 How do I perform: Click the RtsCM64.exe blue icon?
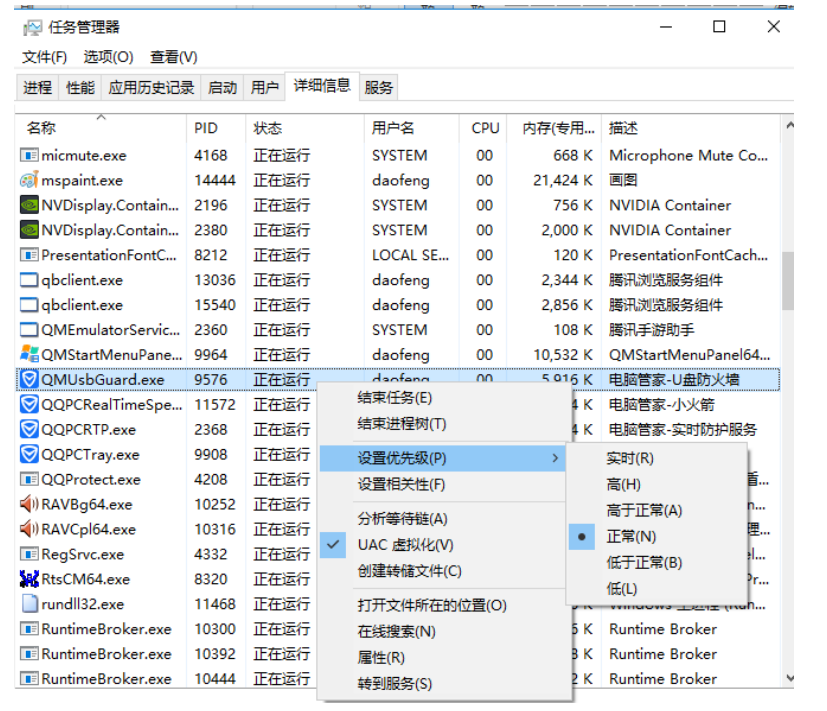(29, 579)
